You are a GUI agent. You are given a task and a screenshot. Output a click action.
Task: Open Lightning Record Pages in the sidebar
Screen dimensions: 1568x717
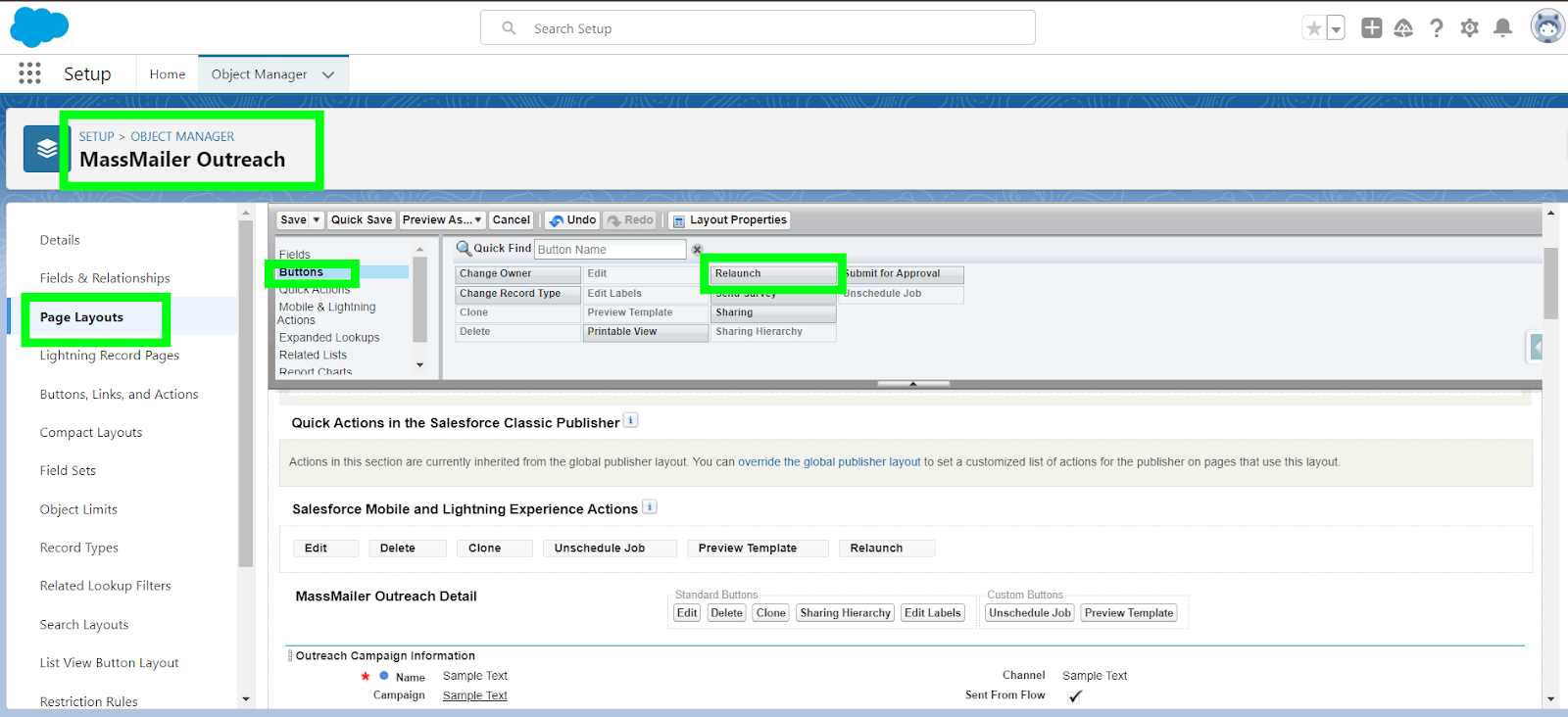click(110, 356)
